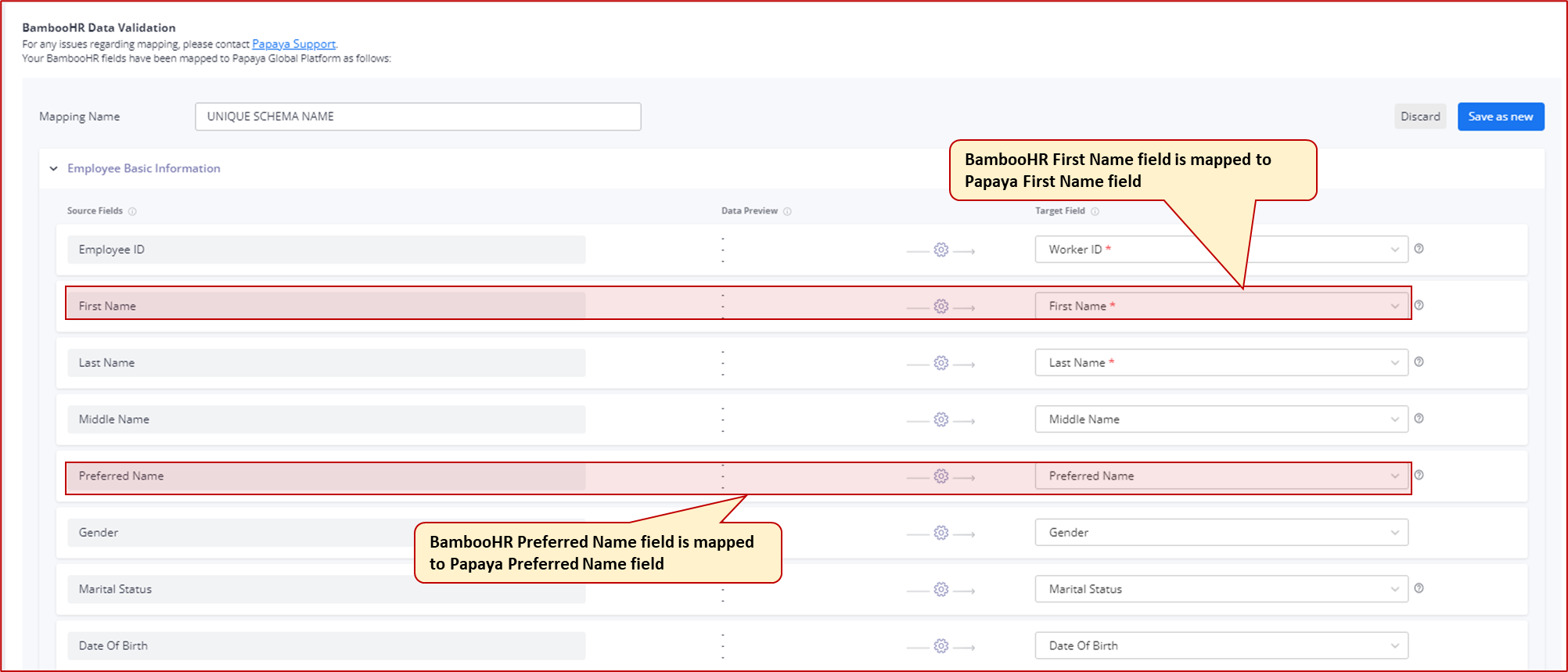Click info icon next to Data Preview header
1568x672 pixels.
tap(787, 211)
